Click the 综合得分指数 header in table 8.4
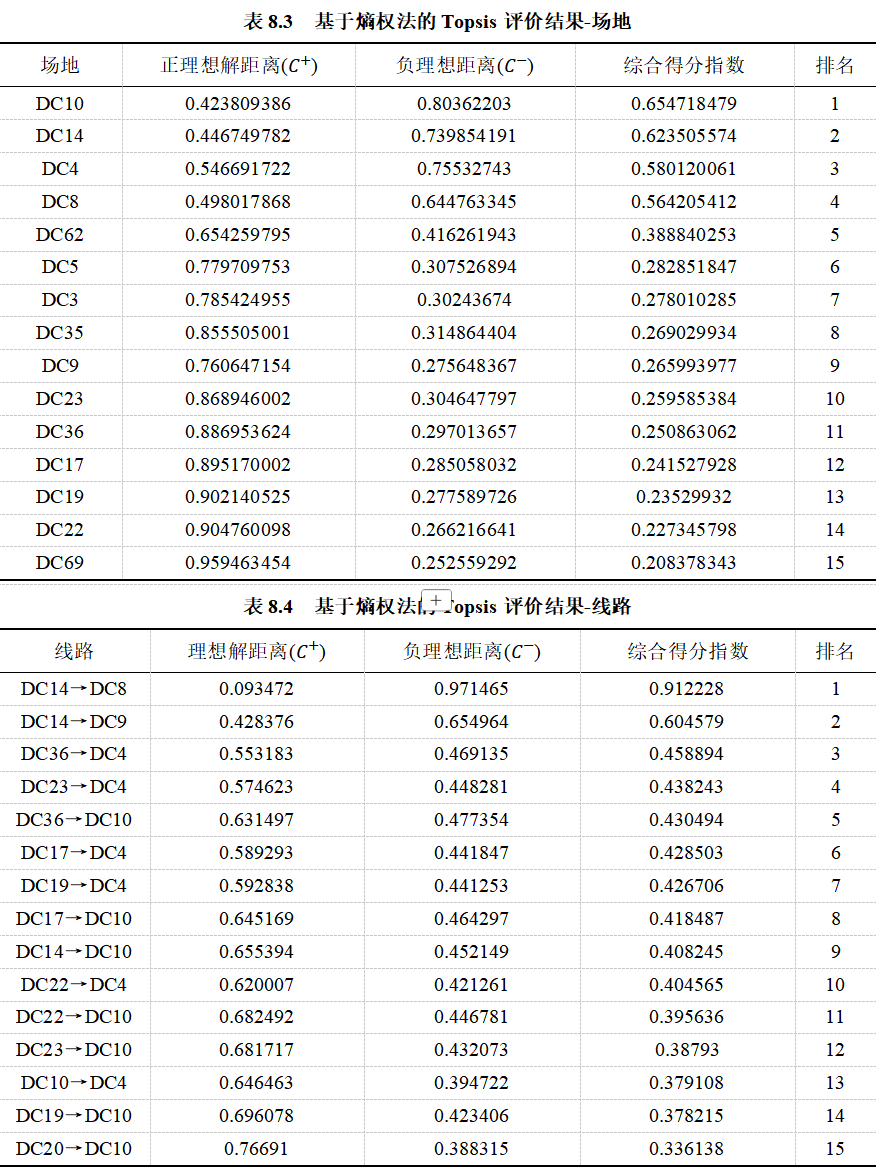The height and width of the screenshot is (1167, 876). click(688, 651)
